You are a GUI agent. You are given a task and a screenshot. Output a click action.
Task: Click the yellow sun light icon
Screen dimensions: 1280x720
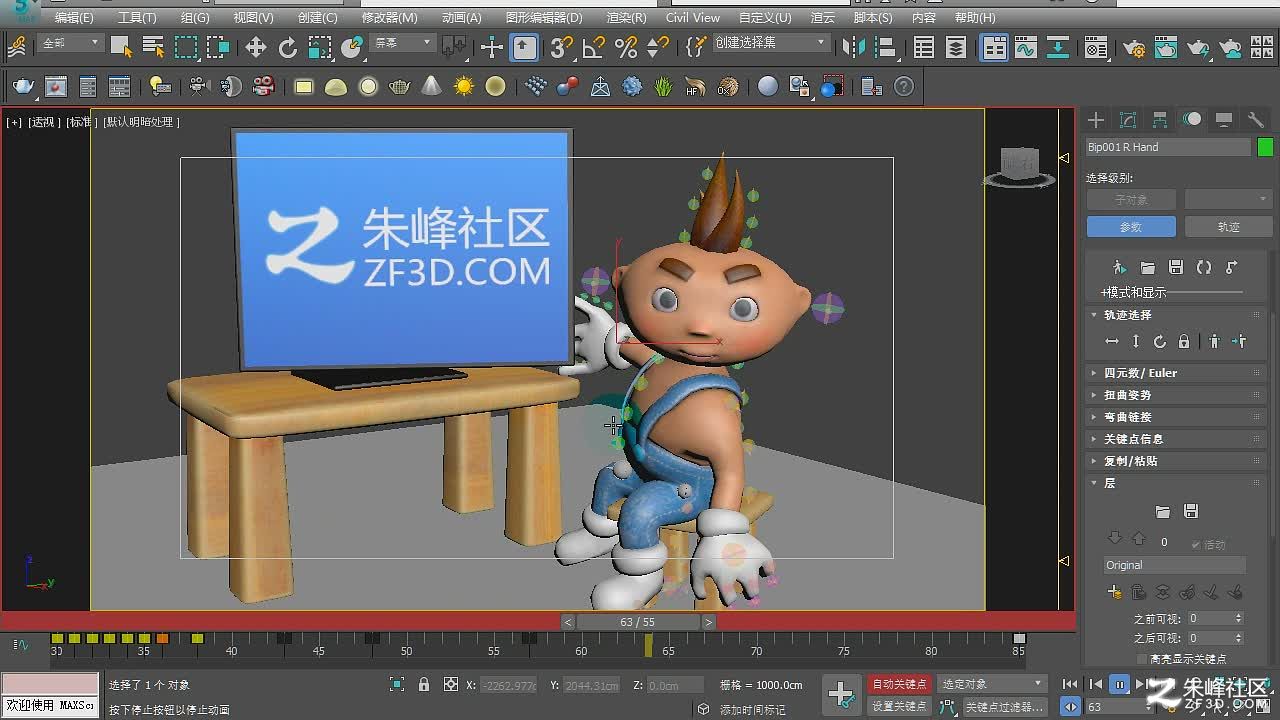point(463,87)
